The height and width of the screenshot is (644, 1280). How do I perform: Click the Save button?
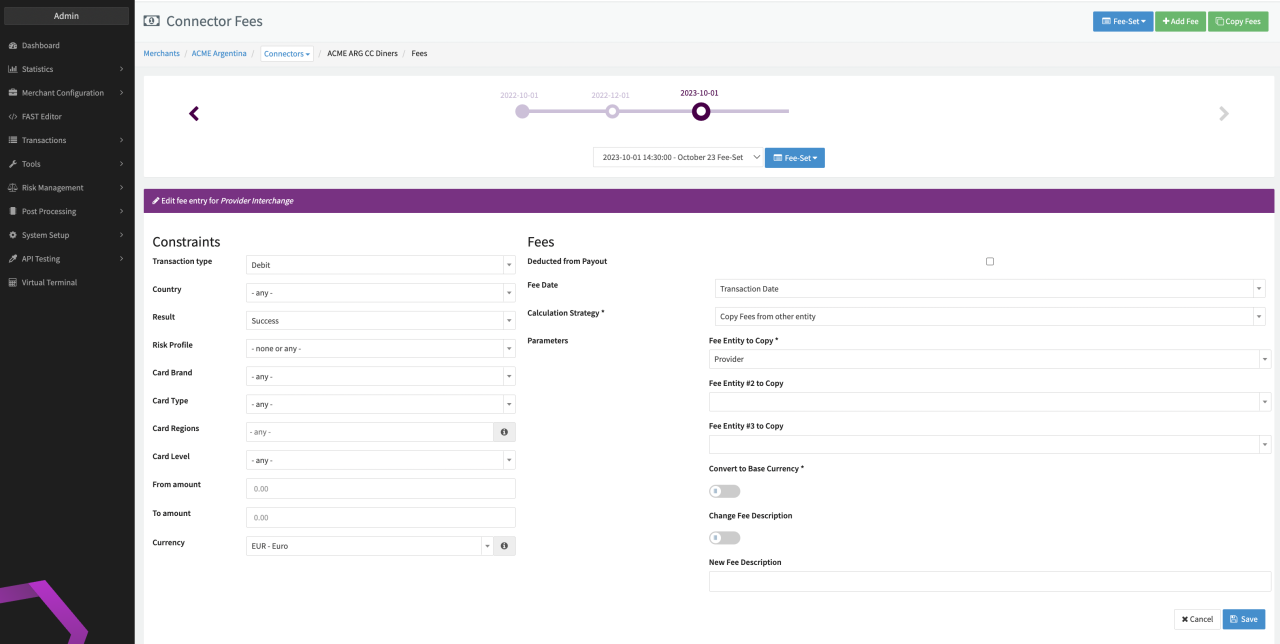[x=1243, y=619]
